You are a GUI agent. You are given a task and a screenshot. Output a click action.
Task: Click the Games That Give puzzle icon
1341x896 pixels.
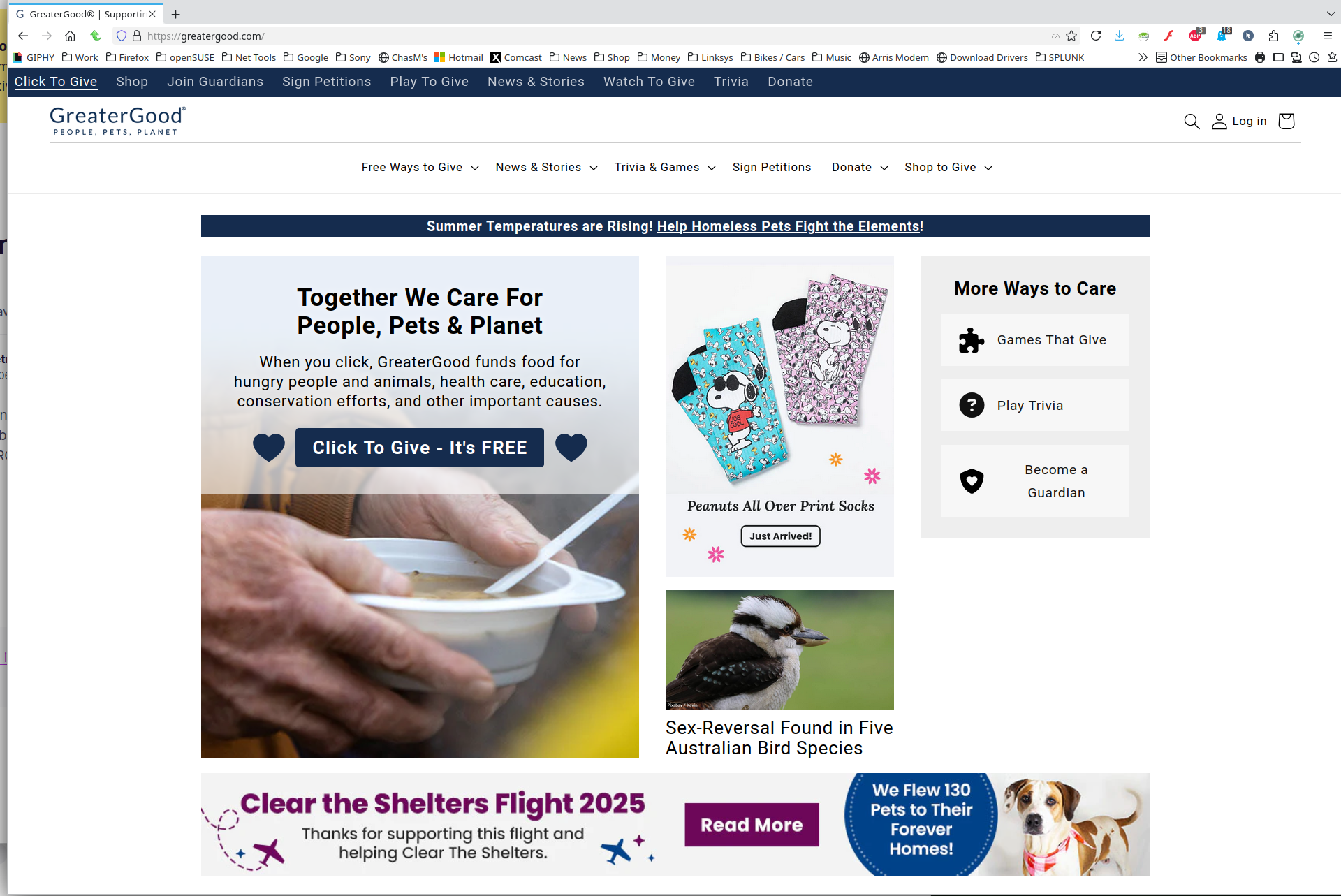(971, 340)
